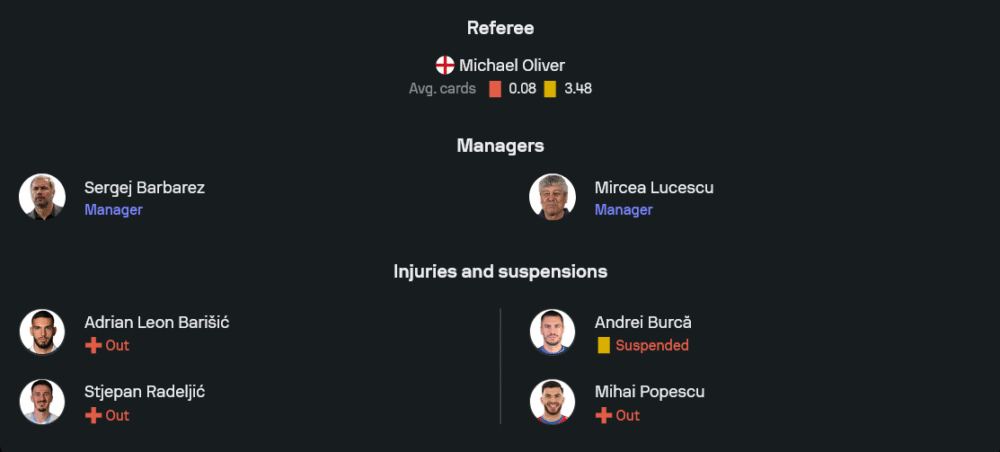This screenshot has height=452, width=1000.
Task: Click Mihai Popescu's player avatar
Action: 552,402
